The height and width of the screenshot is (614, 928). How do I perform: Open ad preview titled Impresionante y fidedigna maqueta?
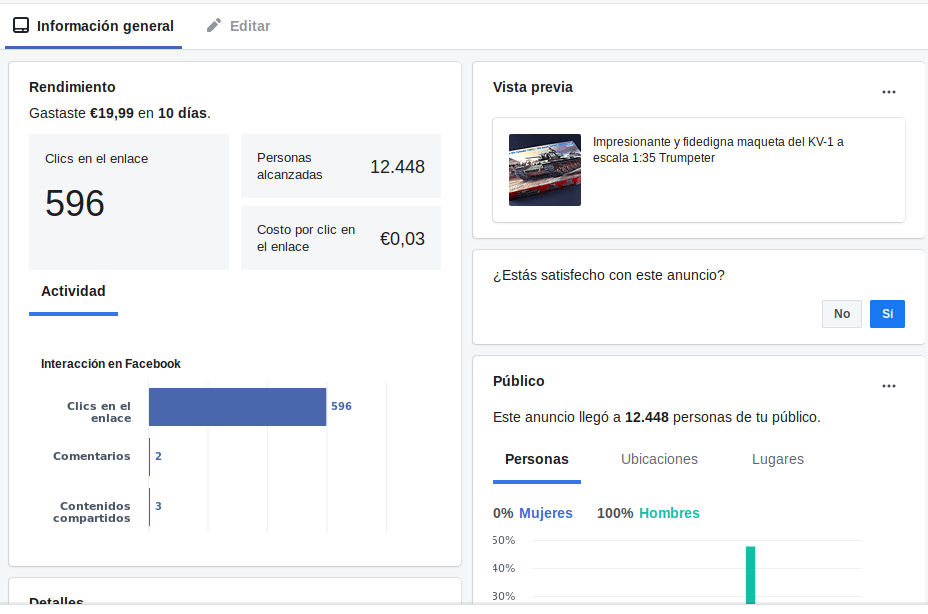(x=698, y=170)
